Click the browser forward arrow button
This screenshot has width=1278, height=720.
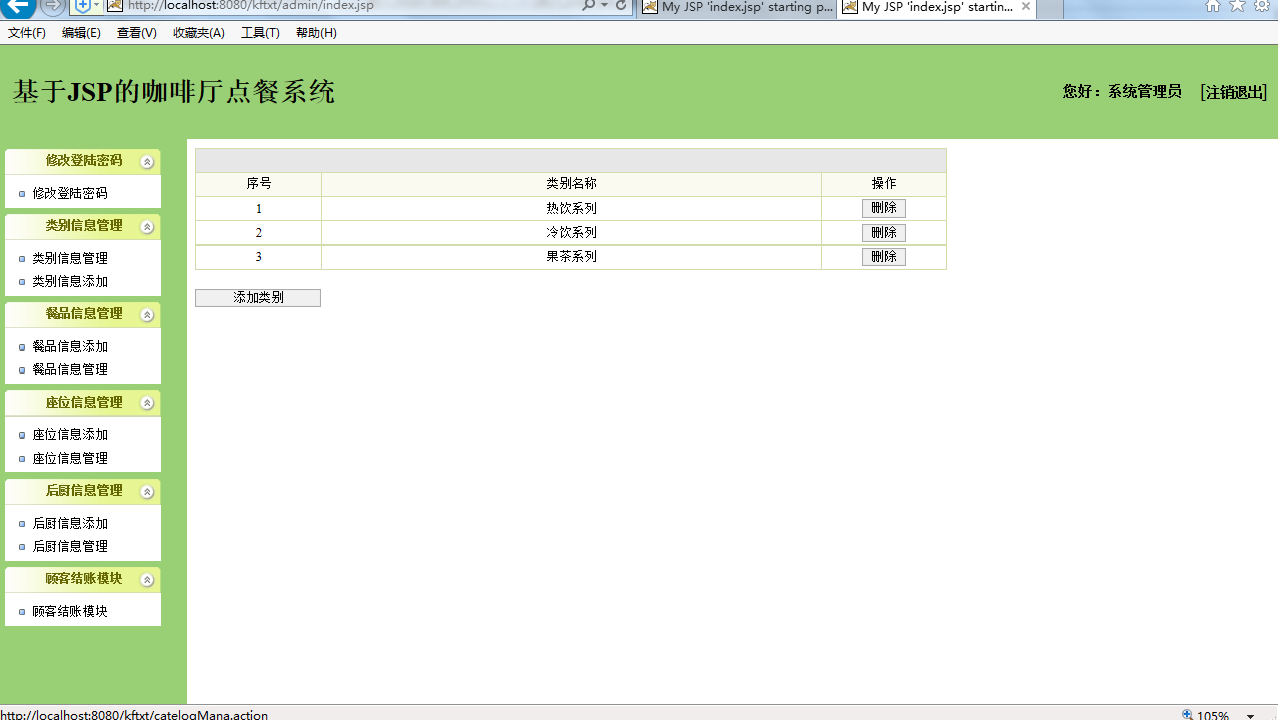point(53,7)
